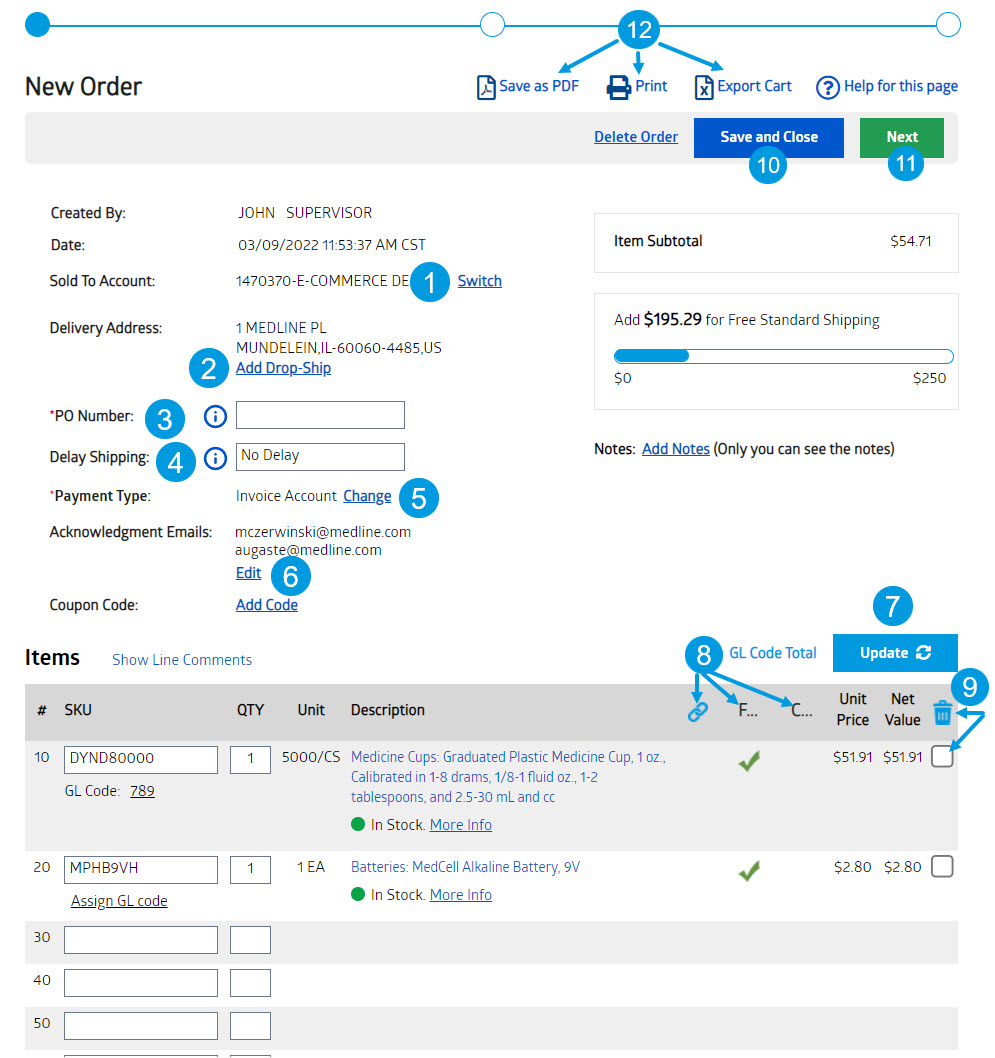995x1058 pixels.
Task: Click the PO Number info icon
Action: [x=215, y=416]
